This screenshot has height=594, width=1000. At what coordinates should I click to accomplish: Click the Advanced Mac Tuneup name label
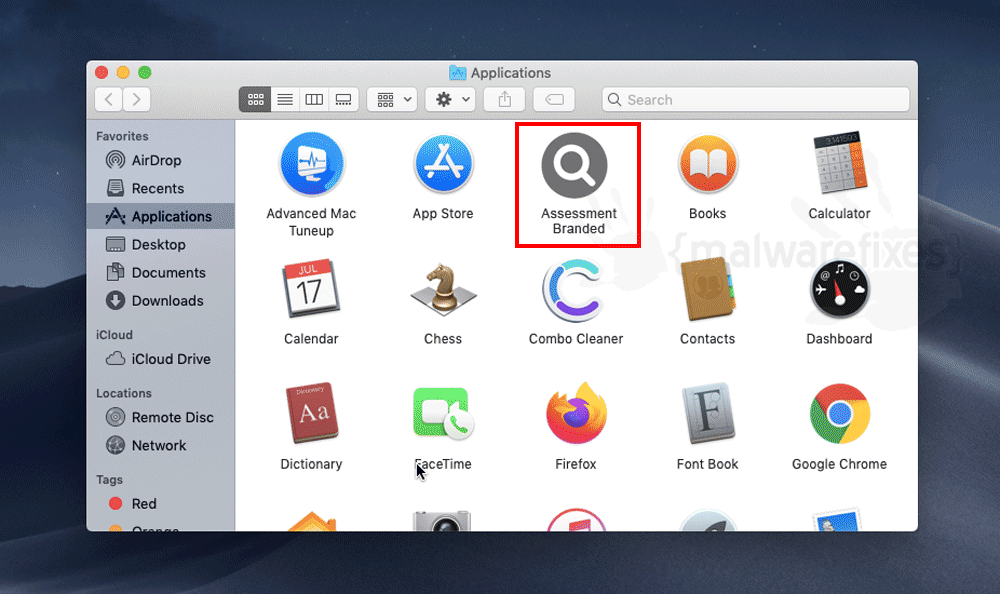(311, 222)
